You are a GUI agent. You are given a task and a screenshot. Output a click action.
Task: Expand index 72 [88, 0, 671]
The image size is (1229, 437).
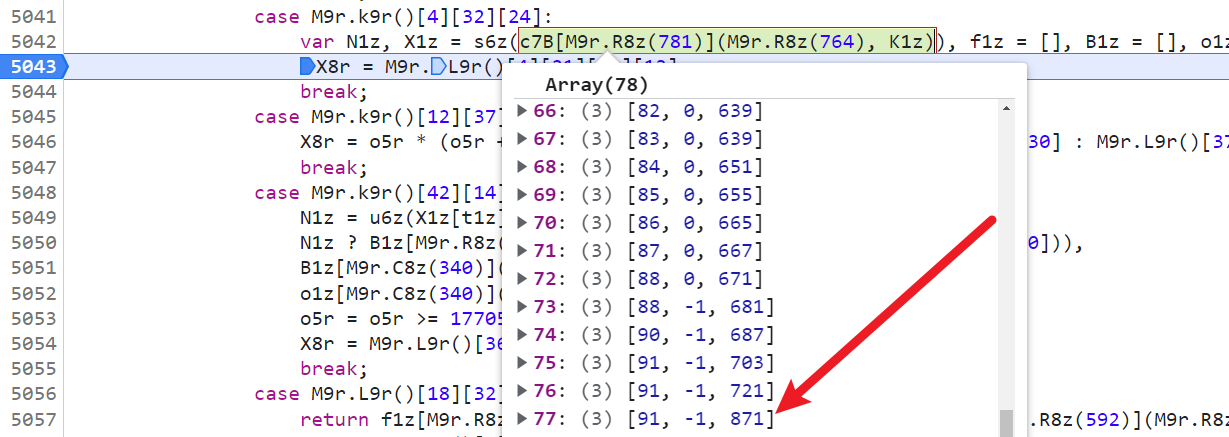pyautogui.click(x=523, y=278)
